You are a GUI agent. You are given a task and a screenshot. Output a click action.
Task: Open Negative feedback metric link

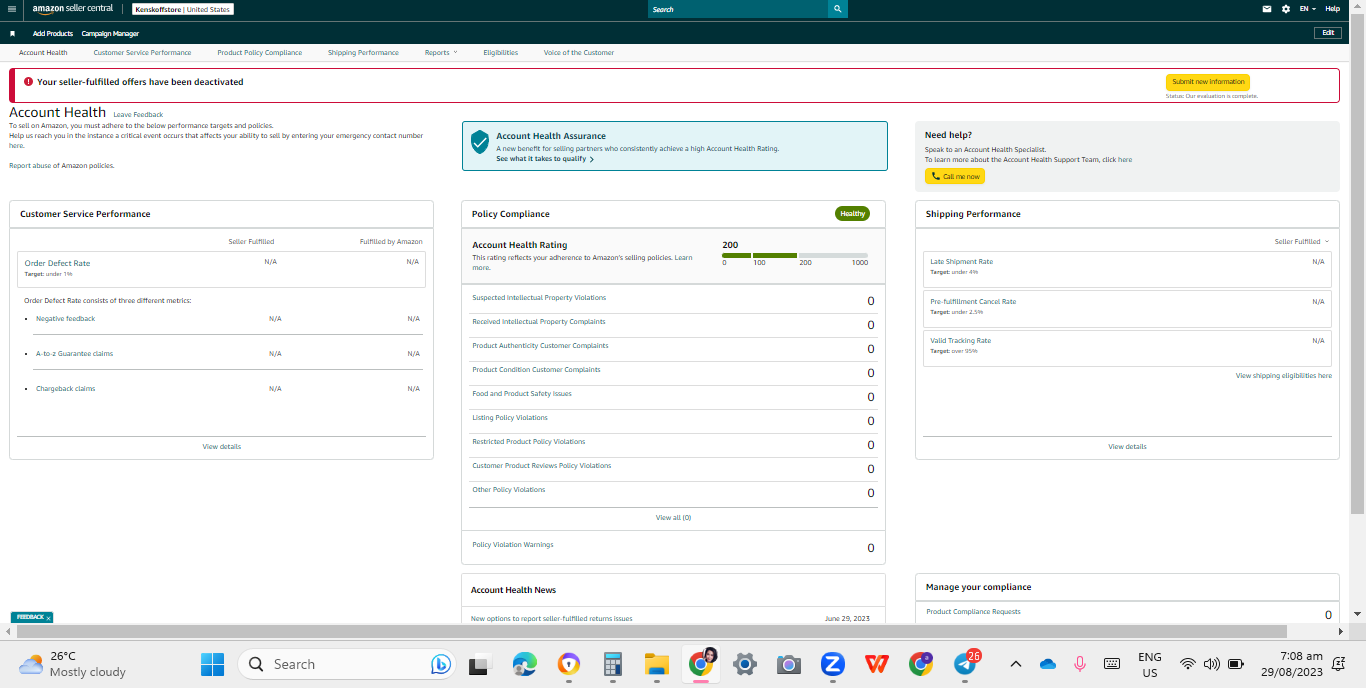(x=66, y=319)
